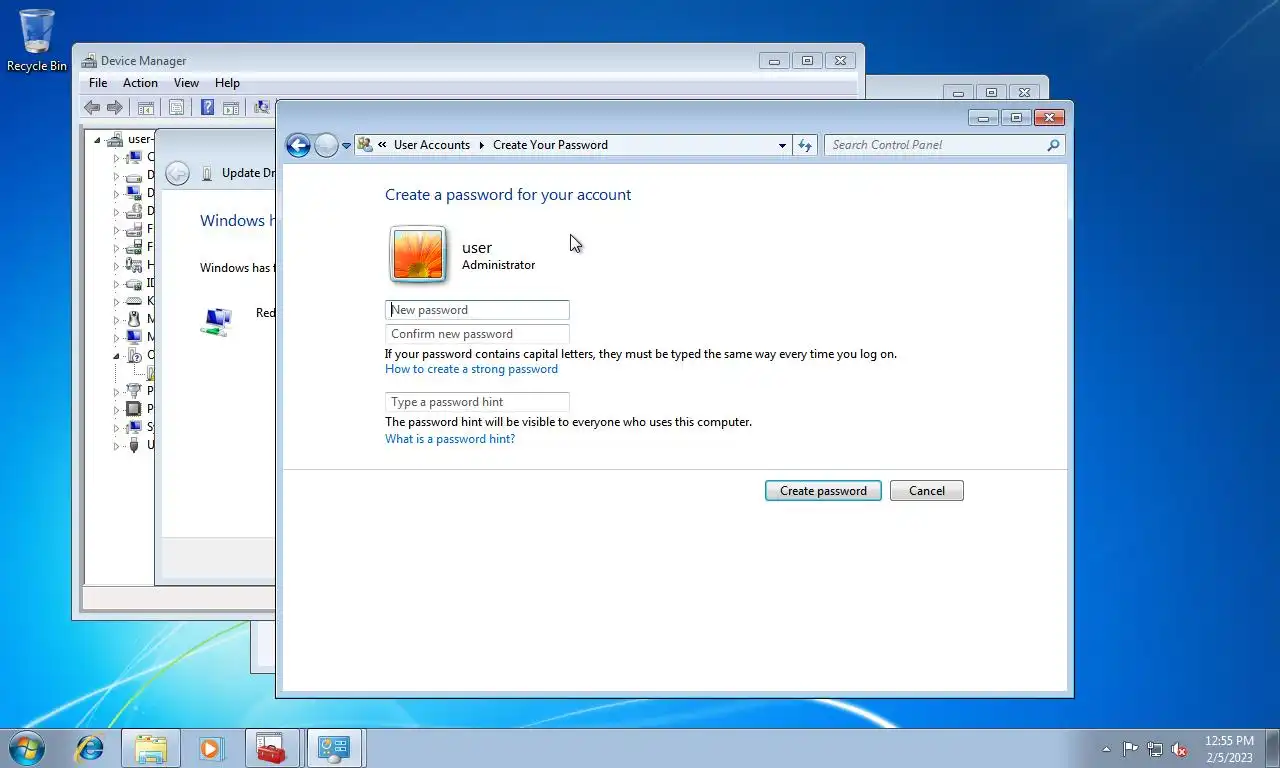The height and width of the screenshot is (768, 1280).
Task: Click the network adapter icon in the Update Driver wizard
Action: [x=216, y=321]
